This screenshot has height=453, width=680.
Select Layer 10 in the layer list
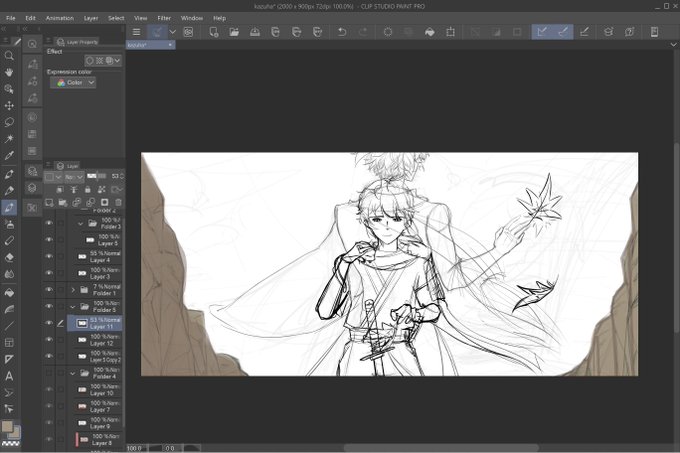coord(94,390)
